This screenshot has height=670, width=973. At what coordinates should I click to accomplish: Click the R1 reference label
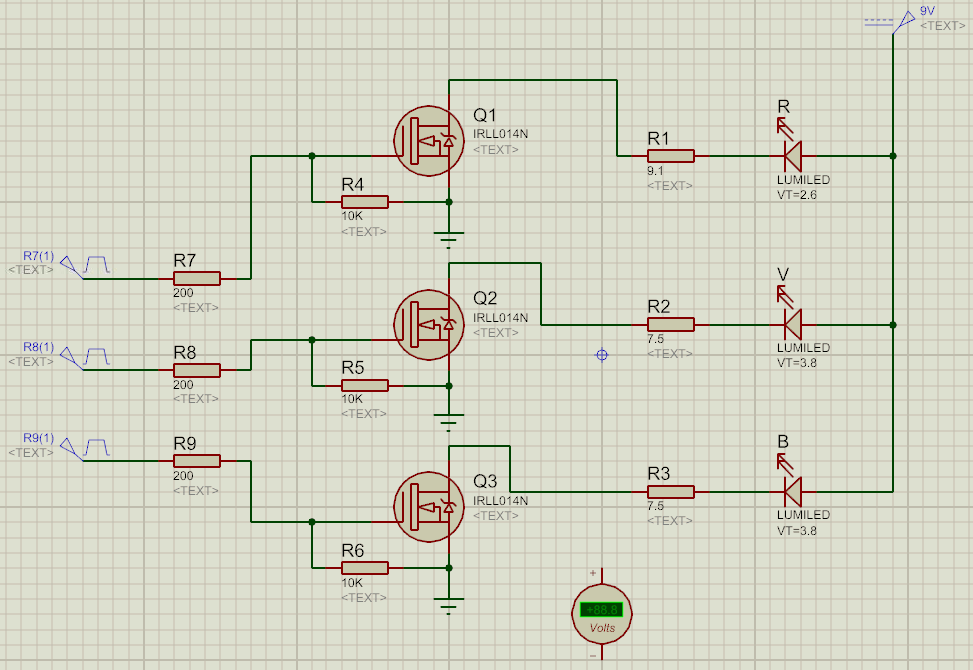coord(658,139)
